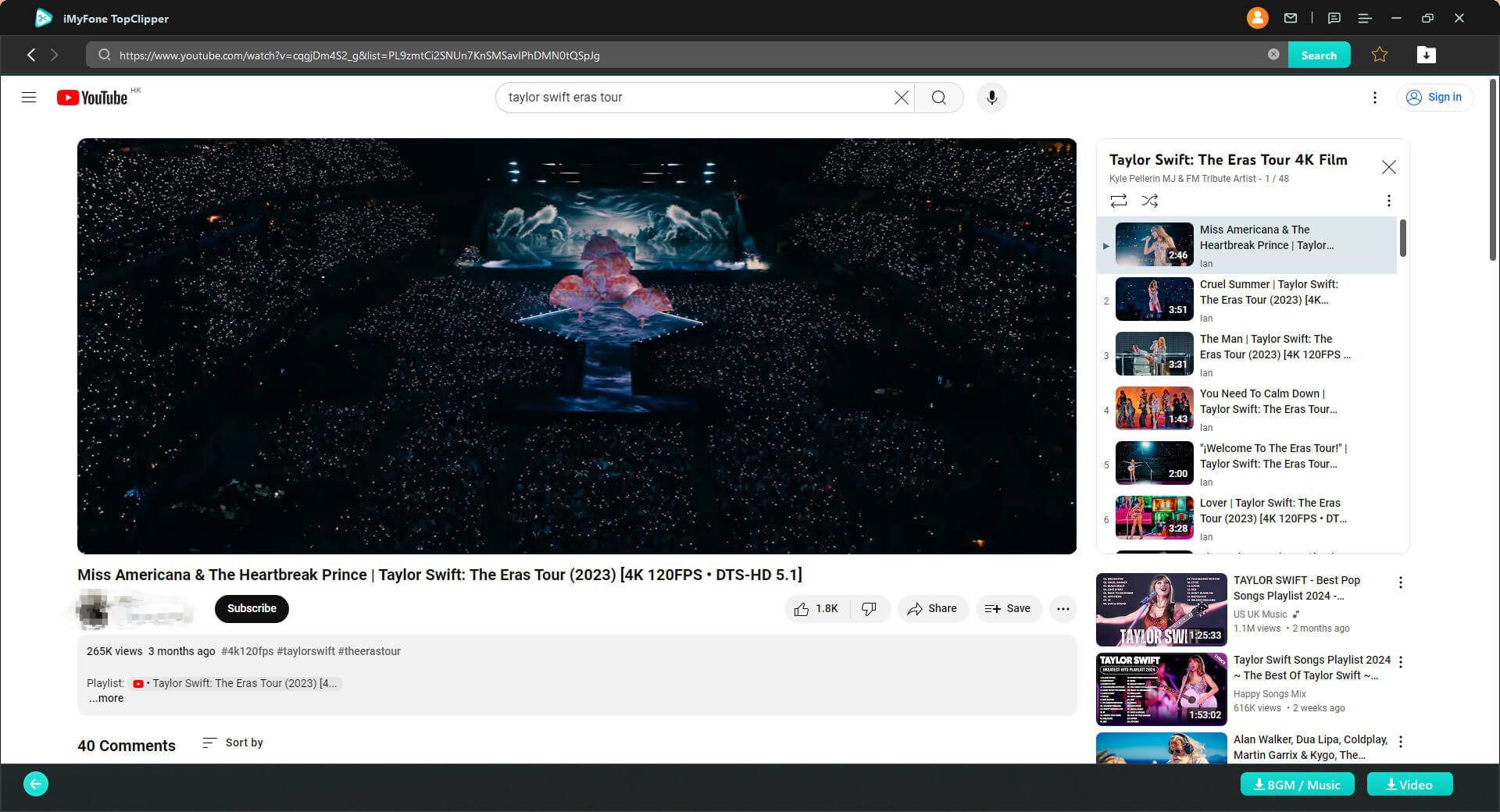Open the TopClipper hamburger menu in title bar
1500x812 pixels.
(x=1365, y=18)
